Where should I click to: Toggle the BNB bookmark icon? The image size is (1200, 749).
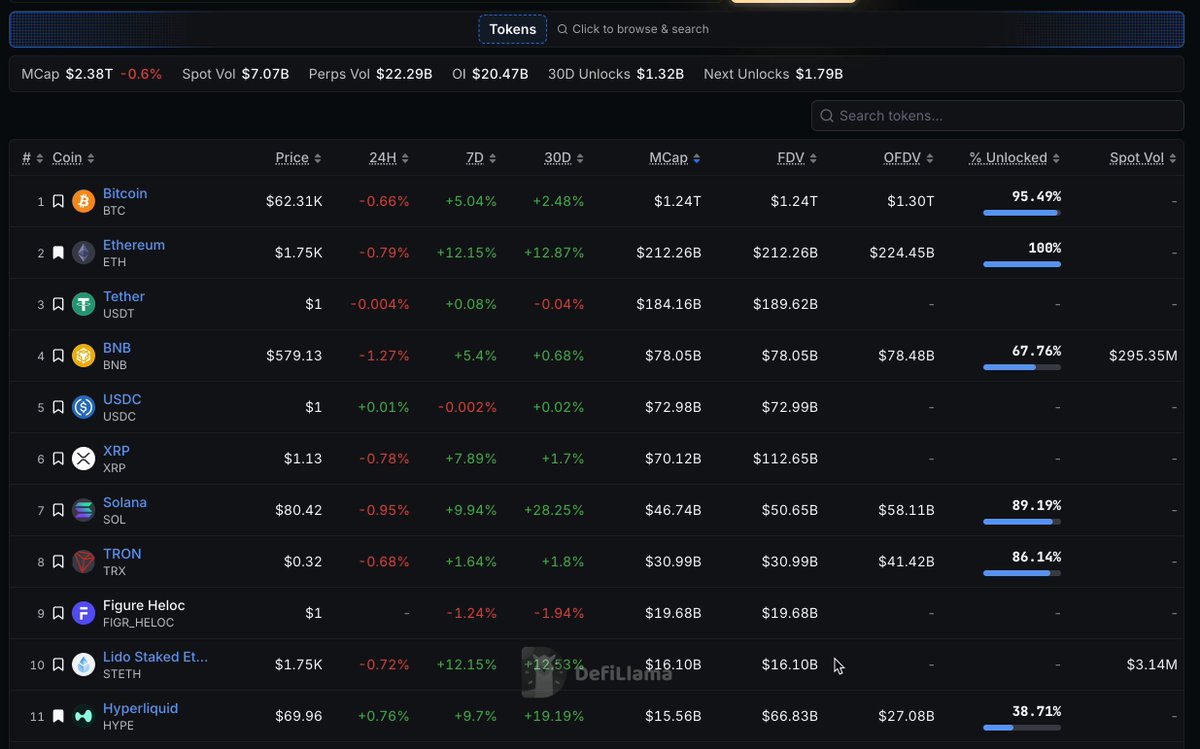click(x=58, y=356)
